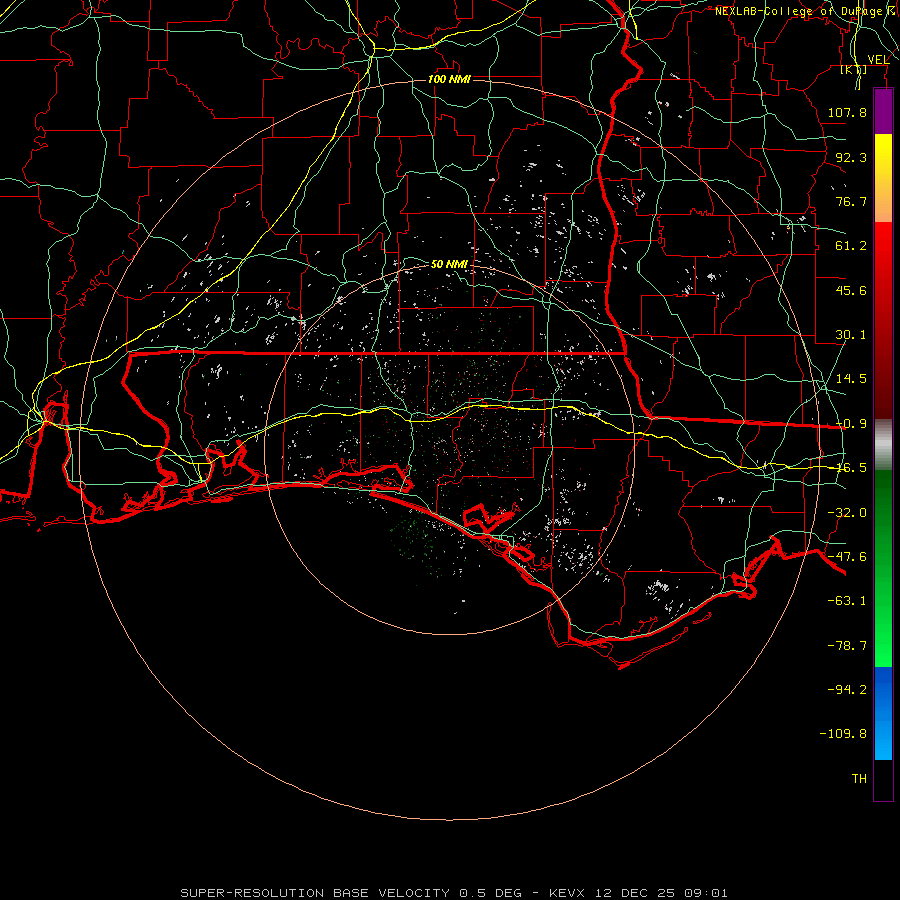Click the Super-Resolution Base Velocity footer caption

point(453,893)
